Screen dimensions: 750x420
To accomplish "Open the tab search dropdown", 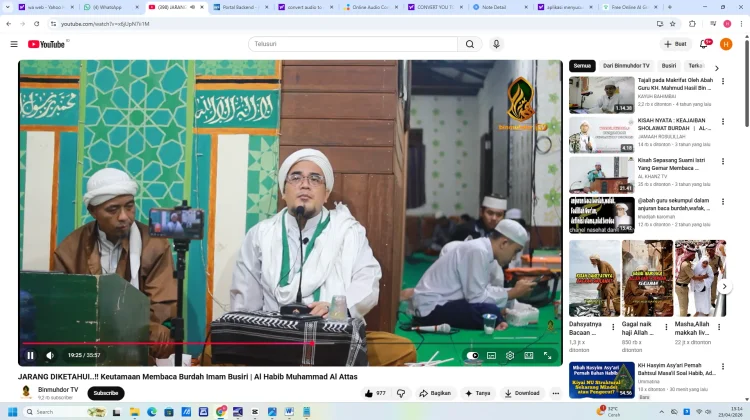I will tap(7, 7).
